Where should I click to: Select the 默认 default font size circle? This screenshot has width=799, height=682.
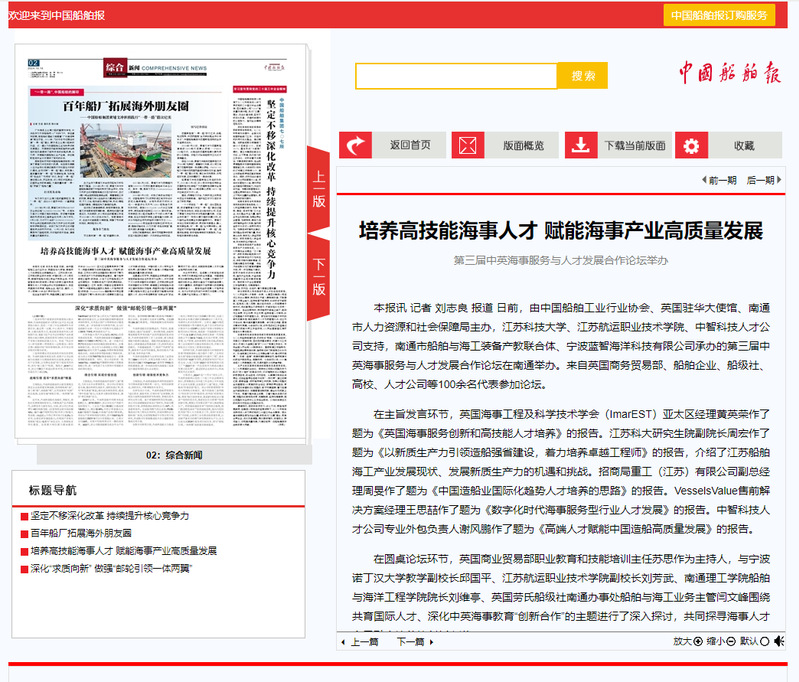click(x=765, y=641)
